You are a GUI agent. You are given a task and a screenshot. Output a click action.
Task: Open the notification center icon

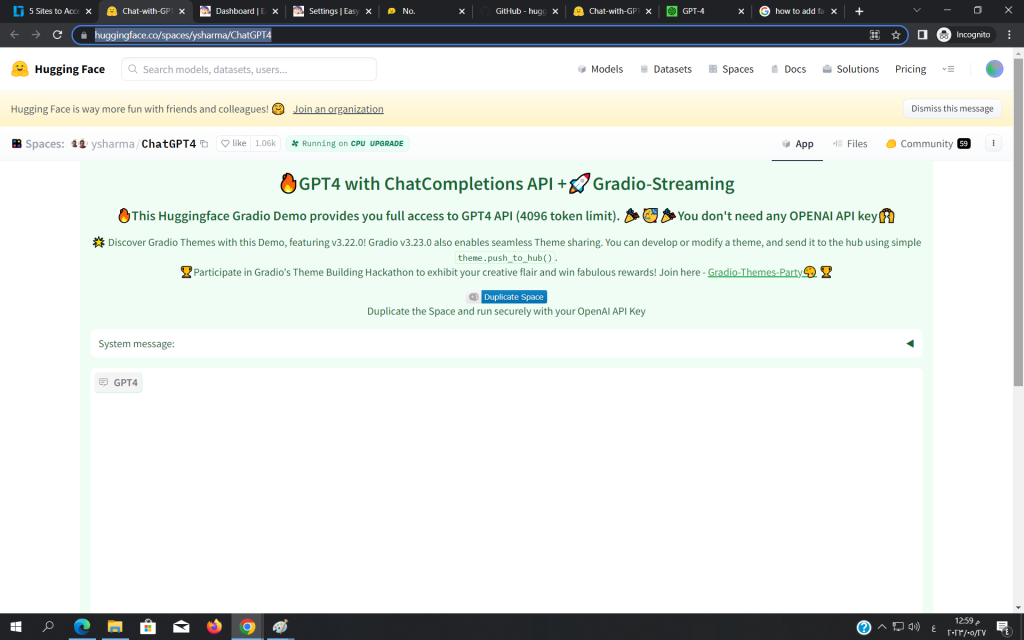[x=1003, y=628]
